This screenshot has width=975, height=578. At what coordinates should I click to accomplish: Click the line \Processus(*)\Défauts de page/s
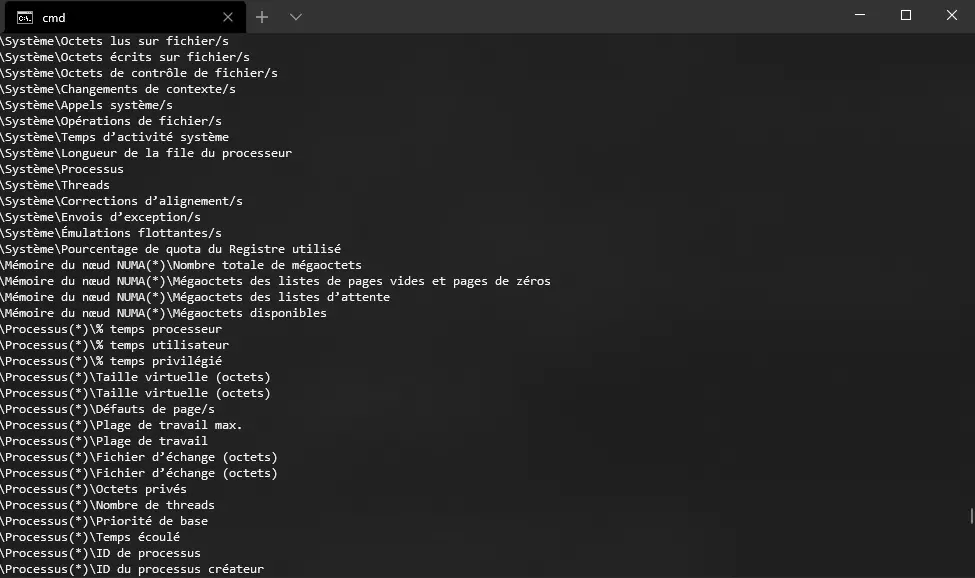click(x=108, y=409)
